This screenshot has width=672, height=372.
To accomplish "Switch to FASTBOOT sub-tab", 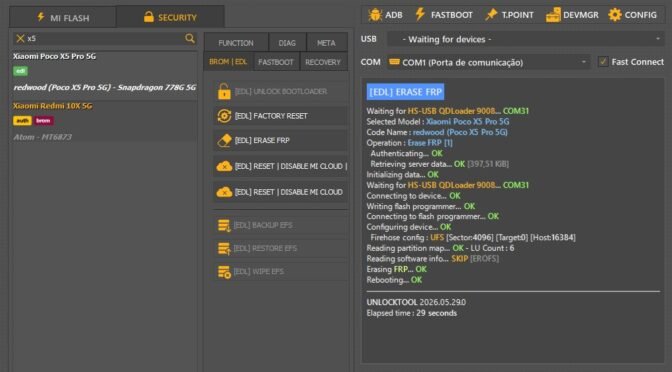I will point(276,62).
